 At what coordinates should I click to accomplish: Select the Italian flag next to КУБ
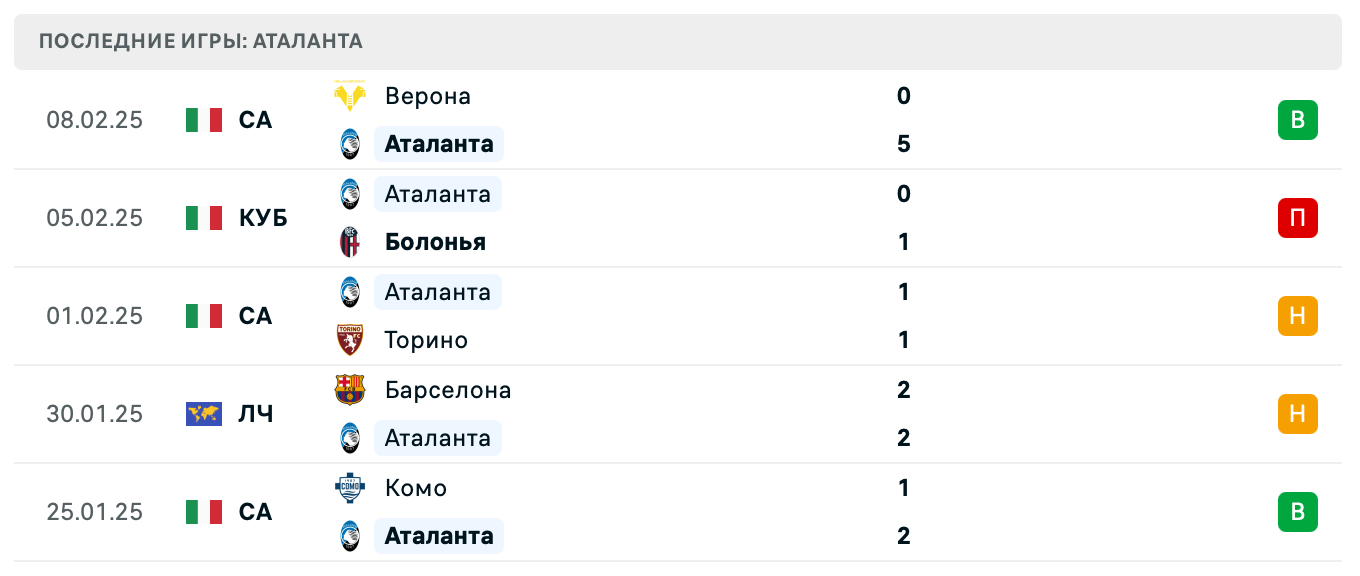(x=204, y=218)
